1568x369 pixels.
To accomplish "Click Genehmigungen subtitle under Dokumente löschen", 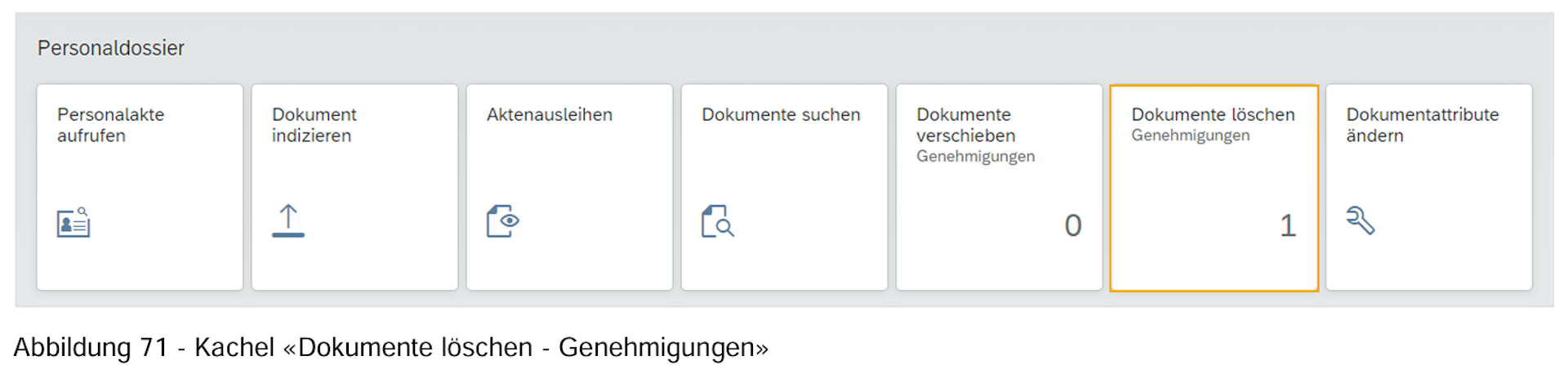I will pos(1190,136).
